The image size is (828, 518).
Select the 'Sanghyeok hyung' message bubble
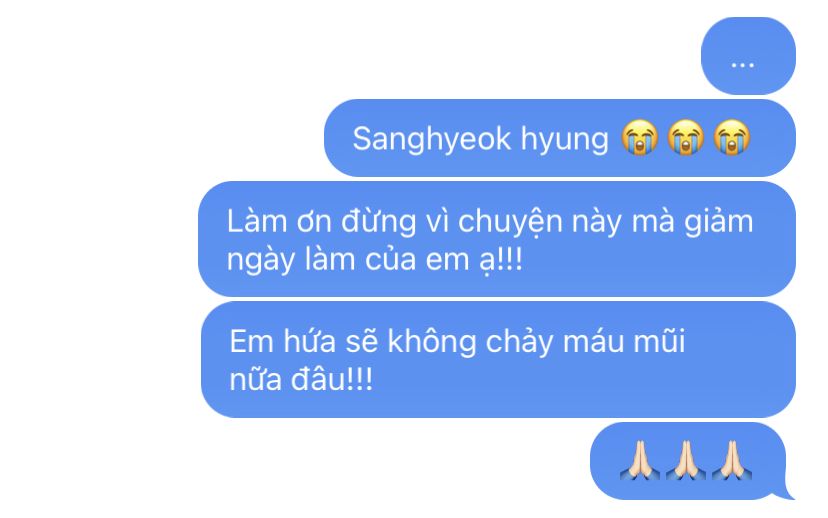click(560, 138)
